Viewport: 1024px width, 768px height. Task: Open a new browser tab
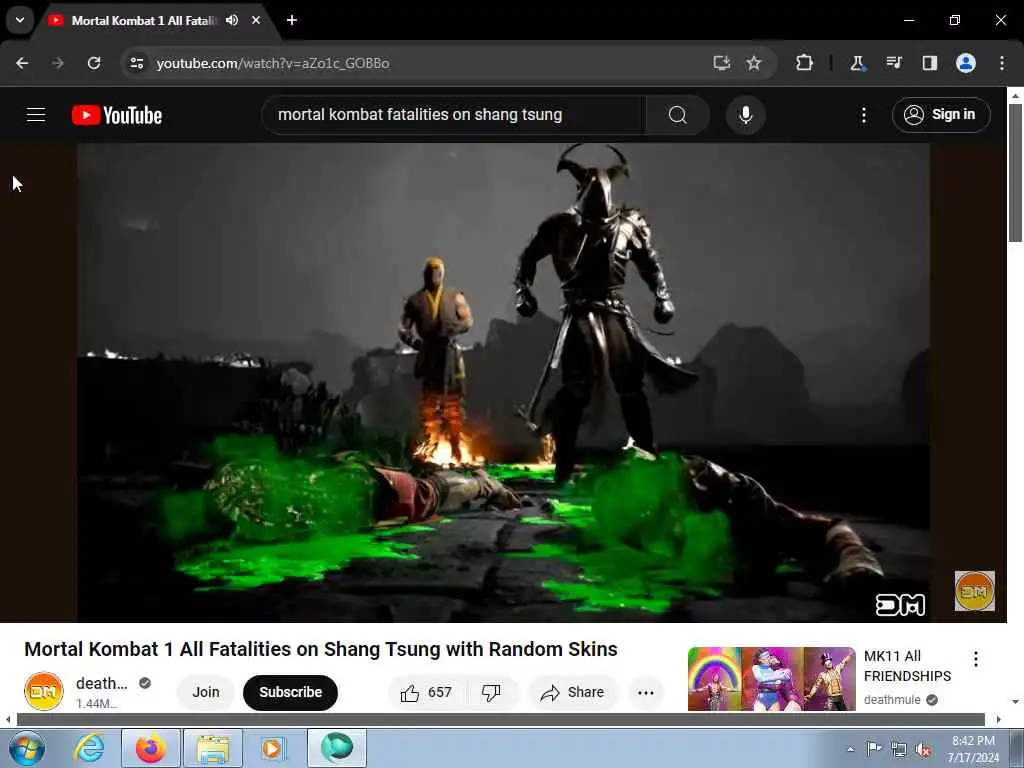(292, 20)
